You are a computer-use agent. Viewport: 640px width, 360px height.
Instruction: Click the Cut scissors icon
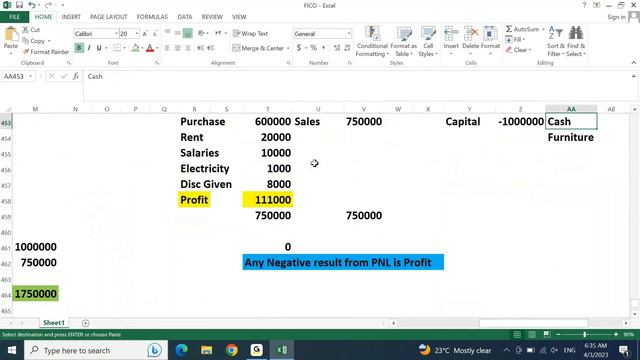tap(25, 29)
